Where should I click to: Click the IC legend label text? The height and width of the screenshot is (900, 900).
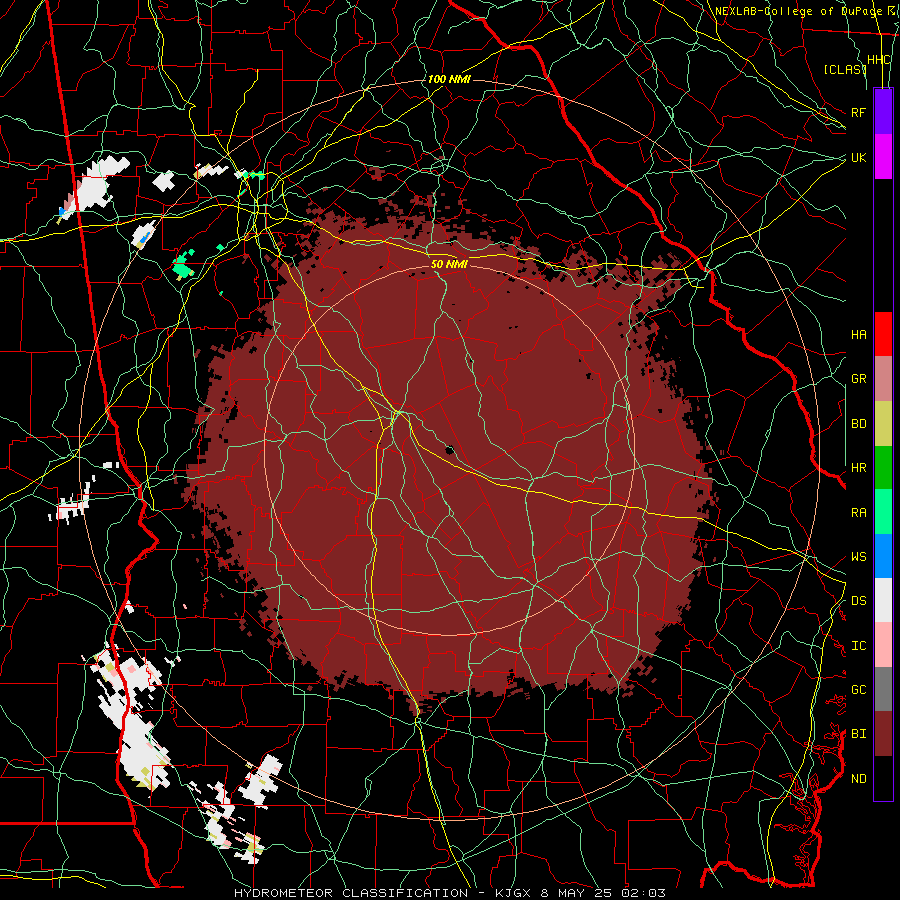(858, 645)
